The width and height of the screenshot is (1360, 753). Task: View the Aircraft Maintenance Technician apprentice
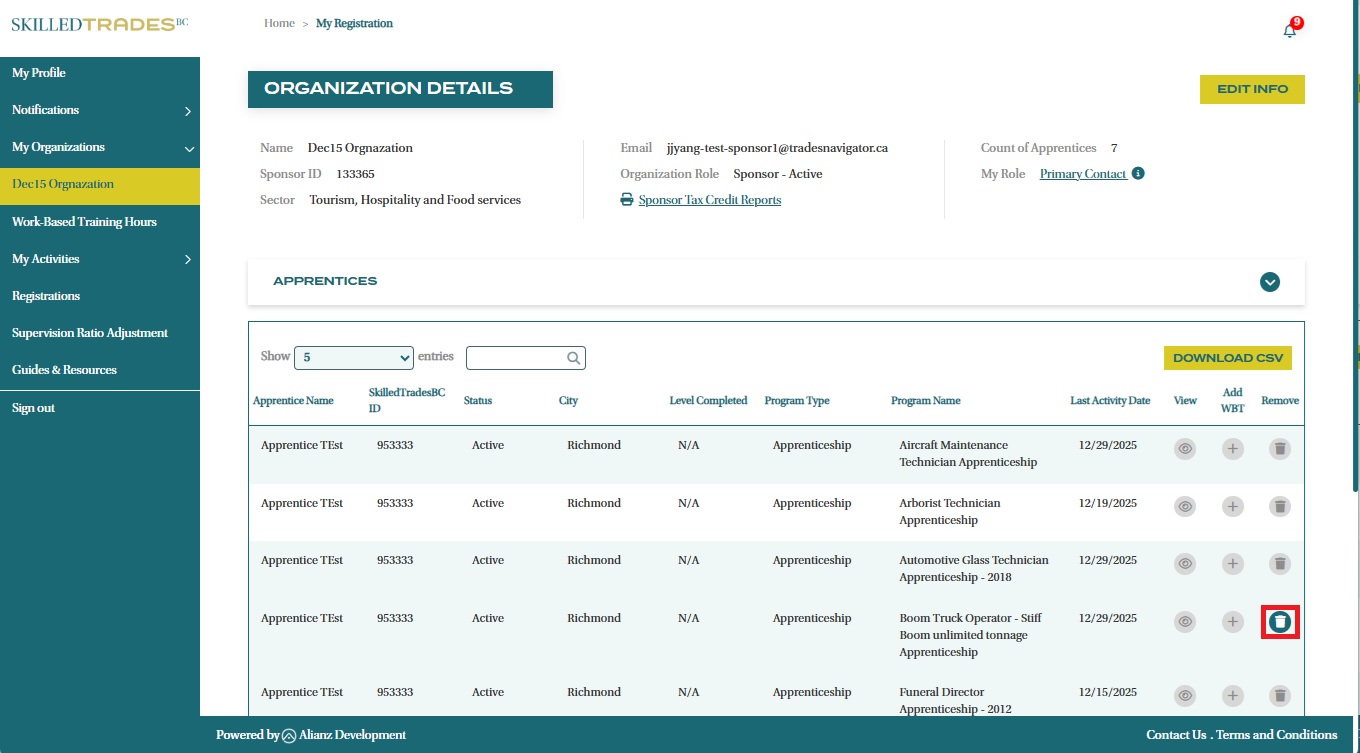[x=1185, y=449]
